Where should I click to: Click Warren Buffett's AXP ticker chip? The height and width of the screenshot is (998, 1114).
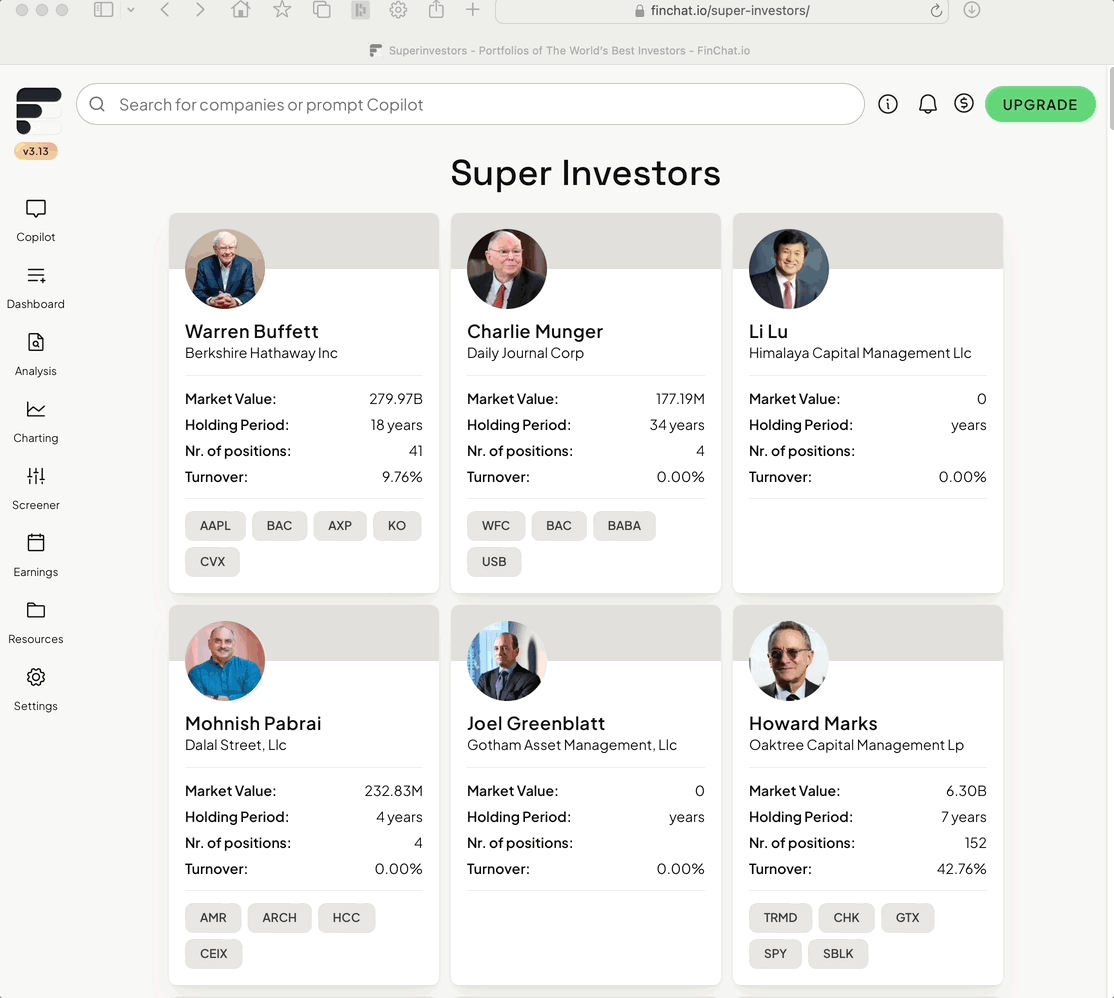[340, 526]
